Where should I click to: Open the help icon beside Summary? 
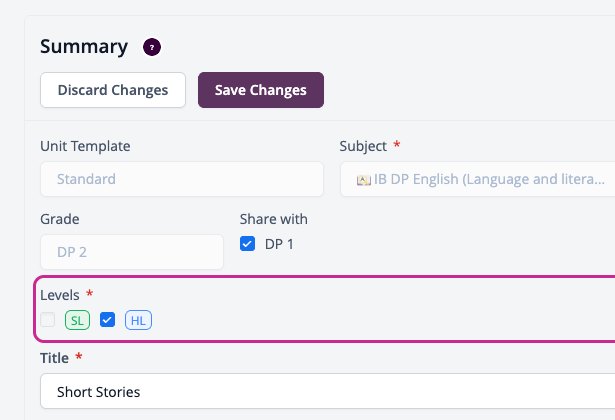pyautogui.click(x=152, y=47)
